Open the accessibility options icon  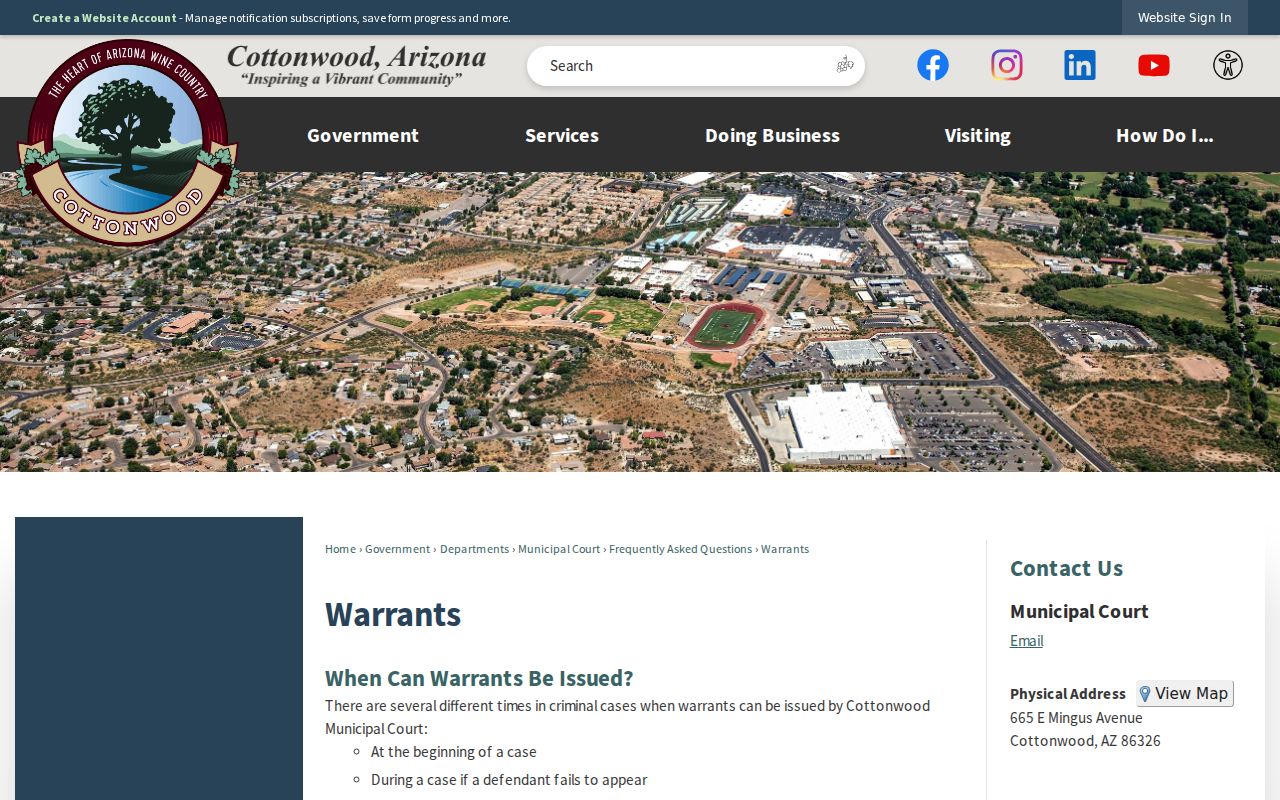pos(1228,65)
